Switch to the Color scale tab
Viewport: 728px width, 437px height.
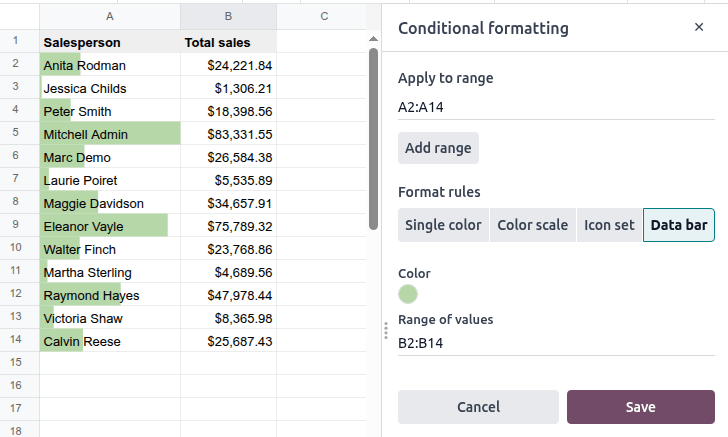(532, 225)
